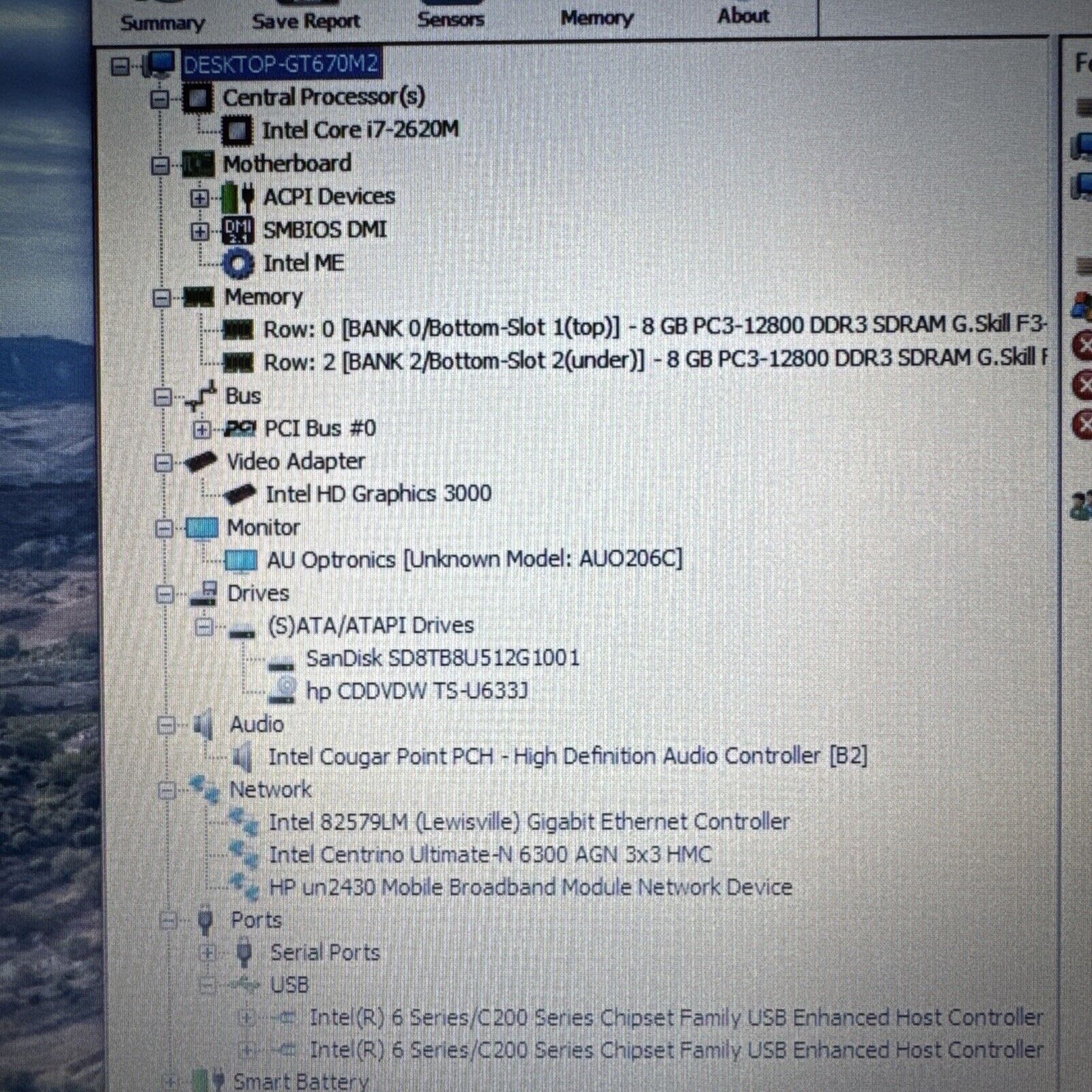Image resolution: width=1092 pixels, height=1092 pixels.
Task: Collapse the Central Processor(s) branch
Action: pos(160,99)
